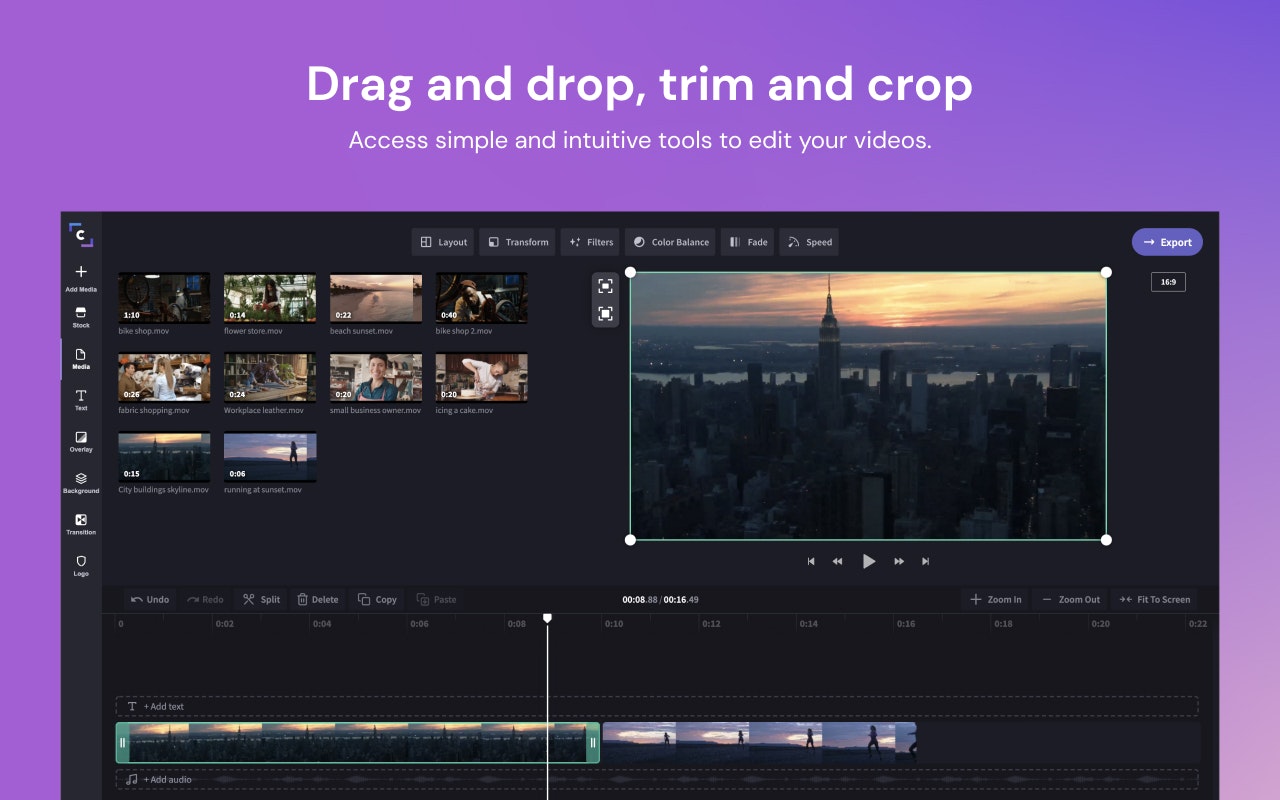This screenshot has height=800, width=1280.
Task: Open the 16:9 aspect ratio selector
Action: point(1167,281)
